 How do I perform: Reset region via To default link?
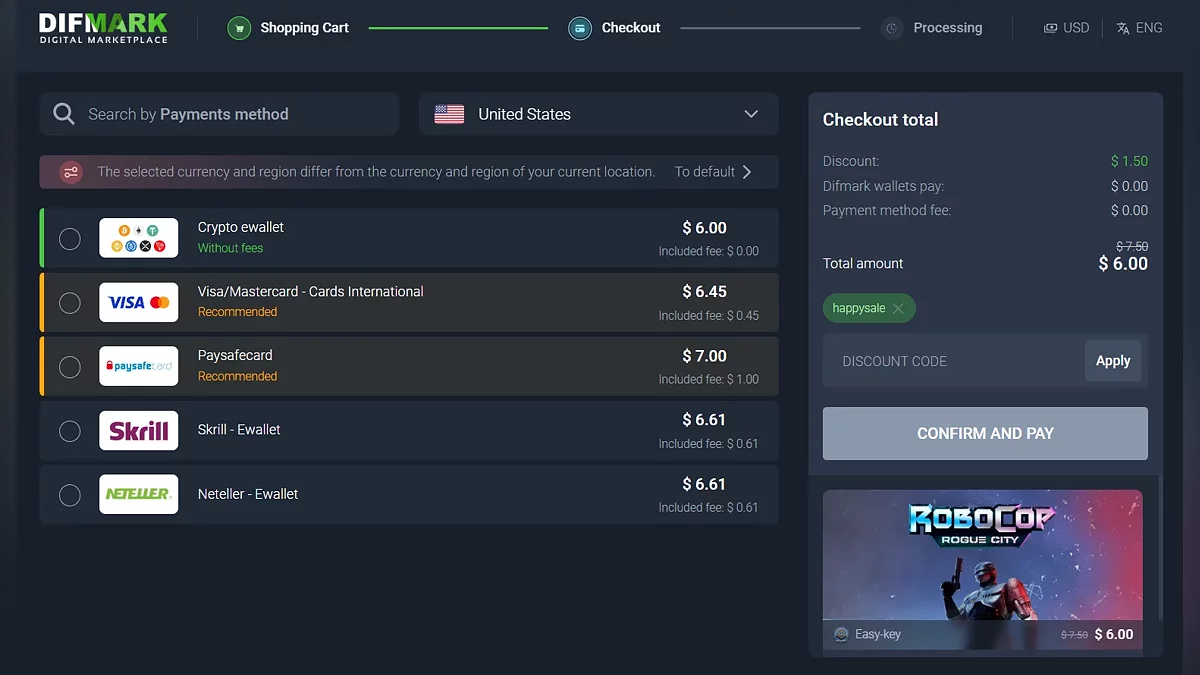[x=713, y=172]
